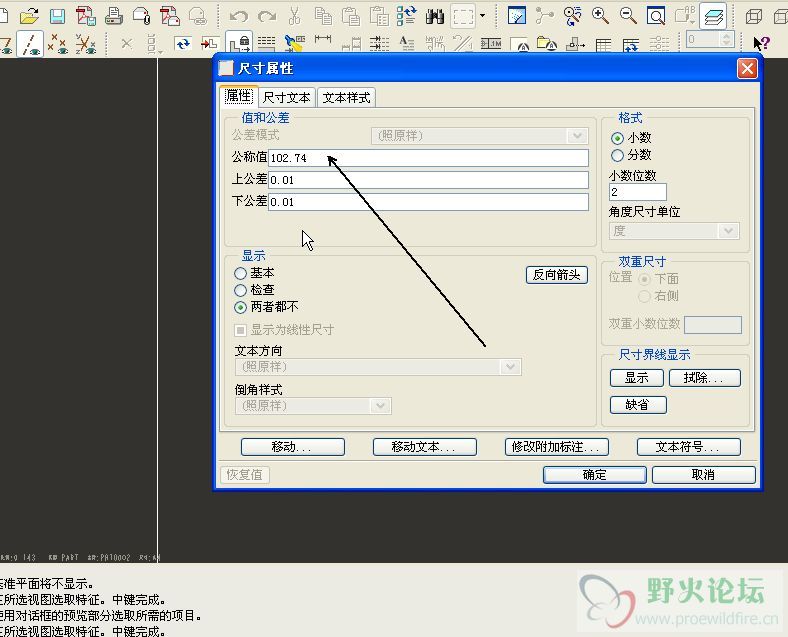This screenshot has width=788, height=637.
Task: Toggle coordinate system display icon
Action: 86,44
